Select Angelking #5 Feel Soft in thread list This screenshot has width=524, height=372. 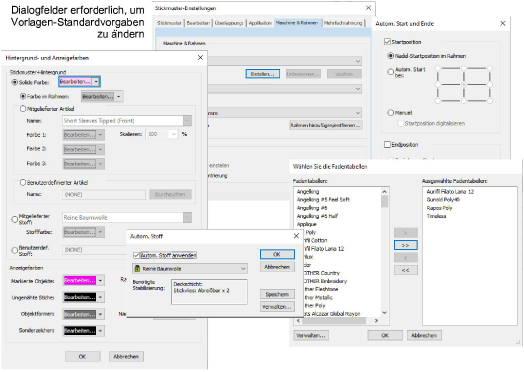click(x=323, y=200)
